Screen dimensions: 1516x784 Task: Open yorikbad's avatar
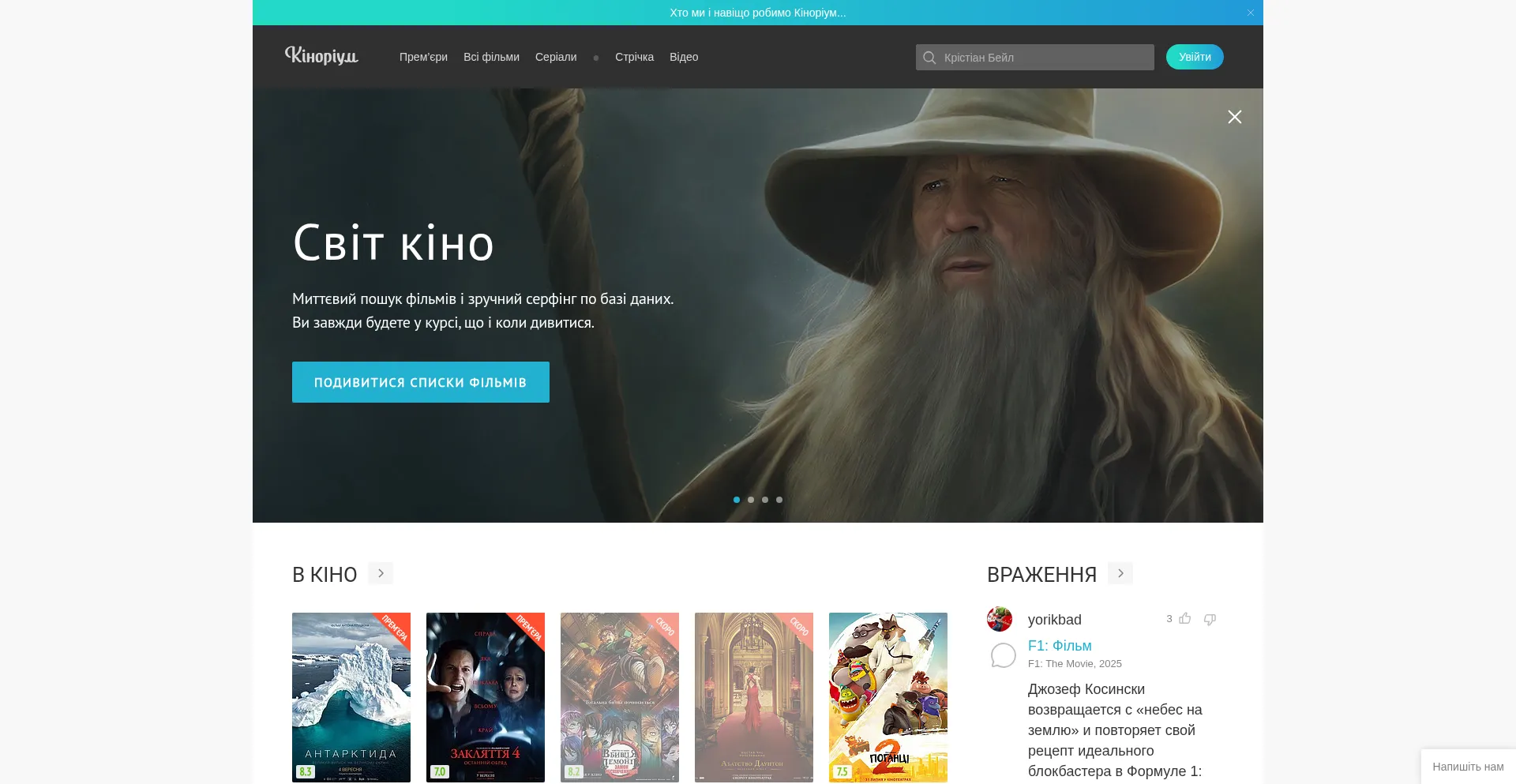click(x=1000, y=619)
